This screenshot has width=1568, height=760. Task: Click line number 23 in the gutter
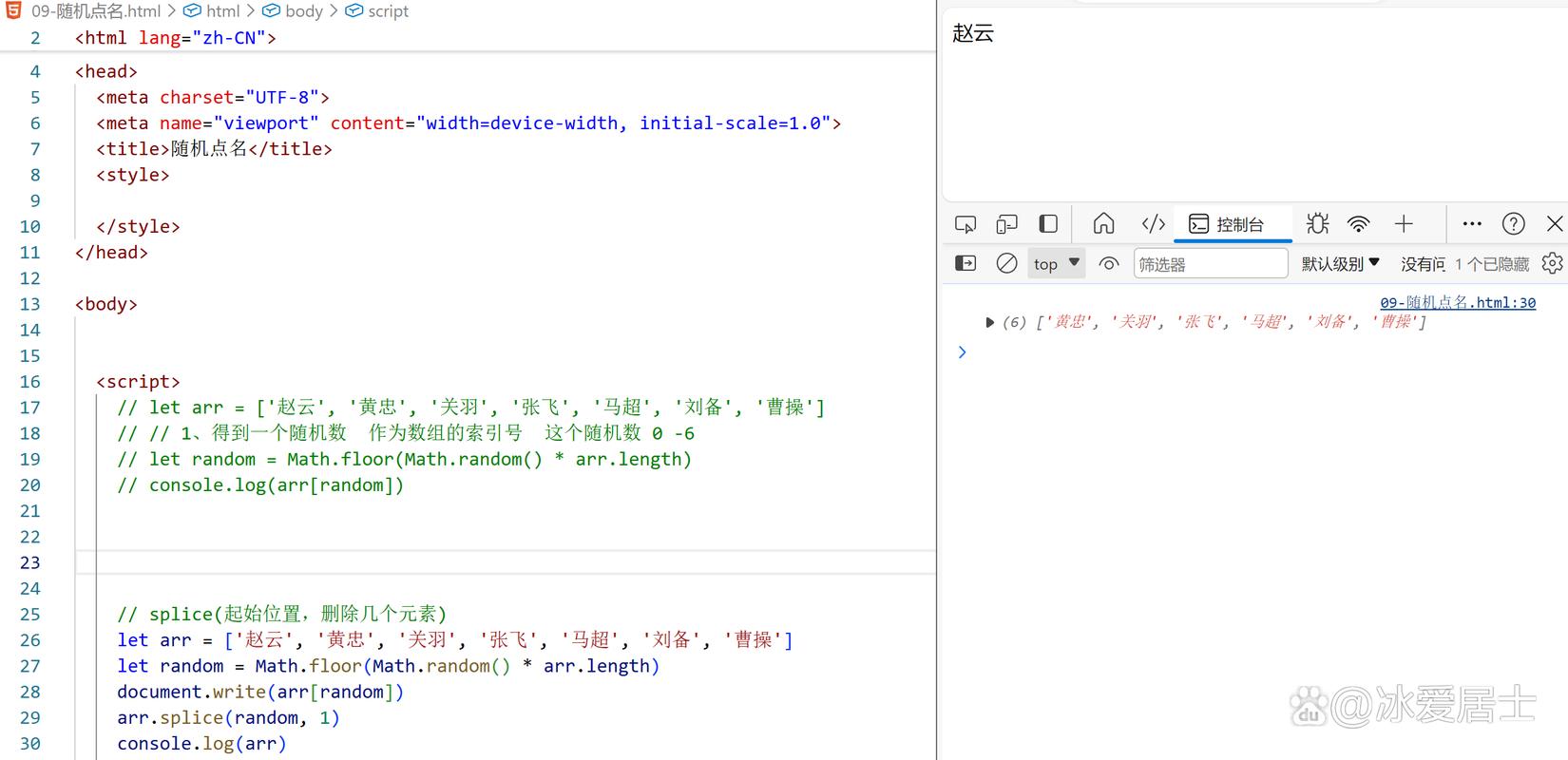[x=30, y=562]
